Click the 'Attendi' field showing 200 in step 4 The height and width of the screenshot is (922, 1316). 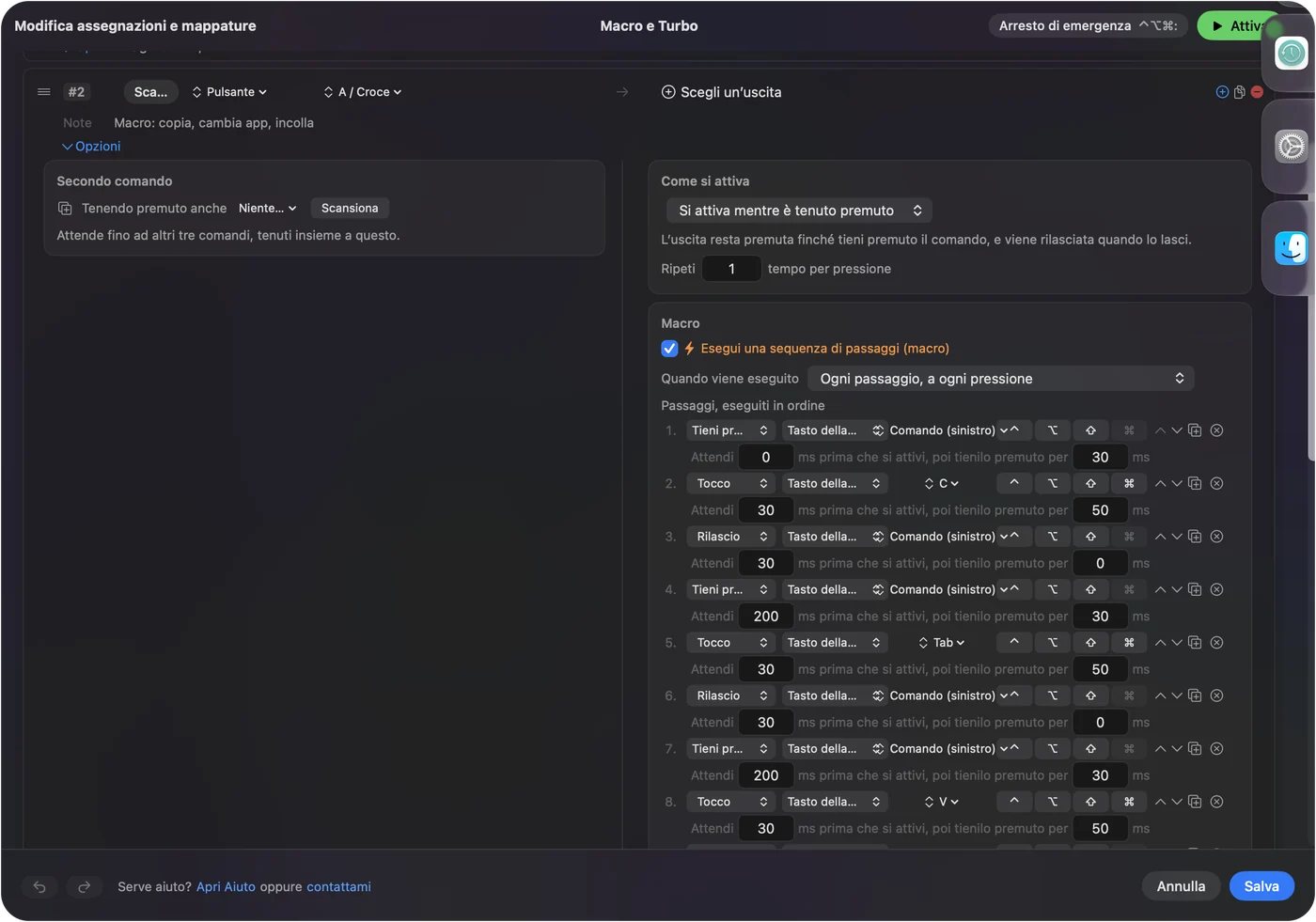click(766, 617)
